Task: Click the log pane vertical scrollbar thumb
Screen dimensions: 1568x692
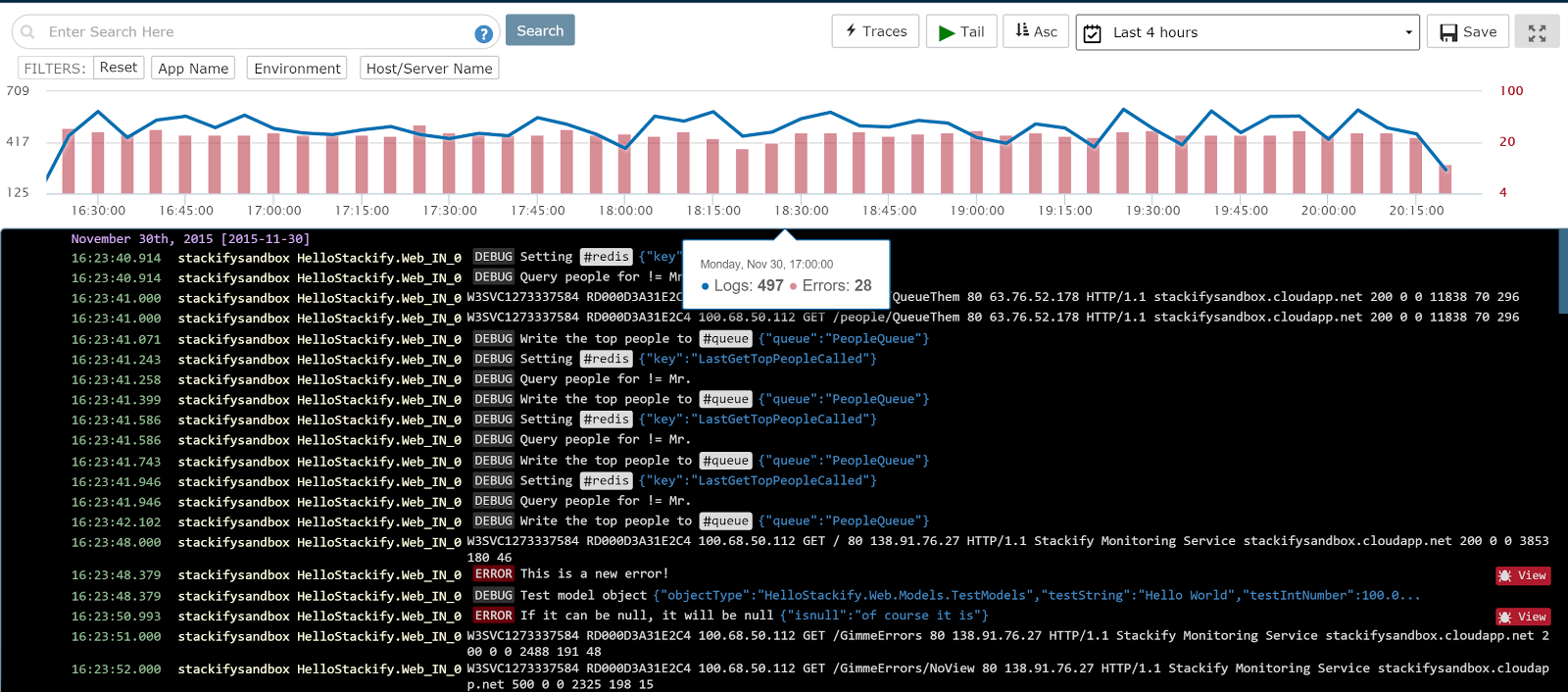Action: point(1563,272)
